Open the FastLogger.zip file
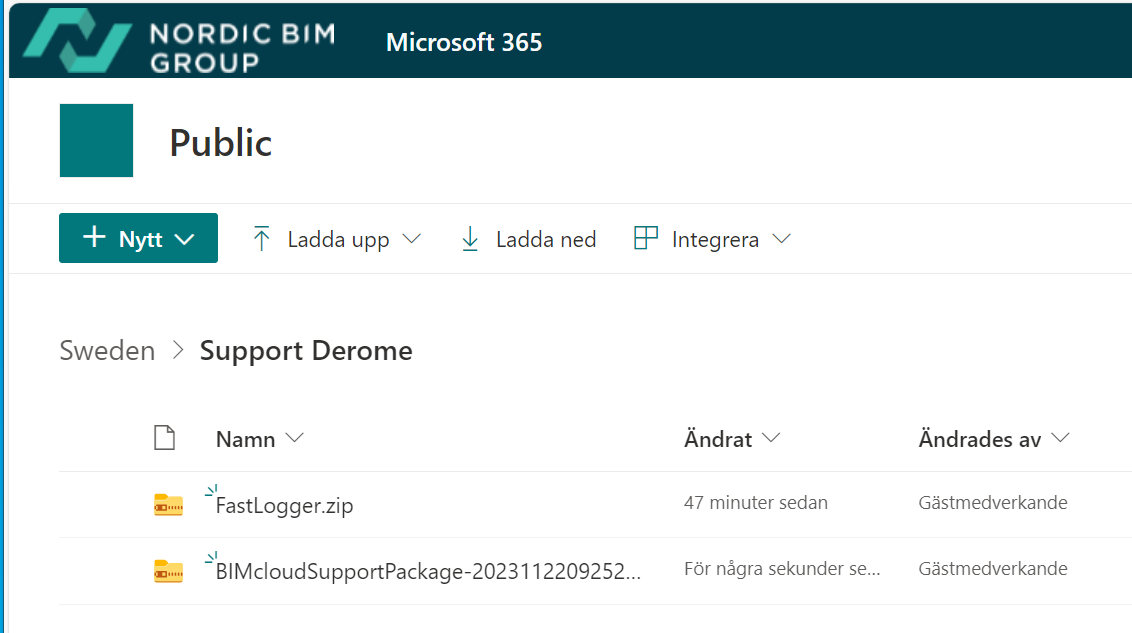Screen dimensions: 1132x633 coord(285,506)
